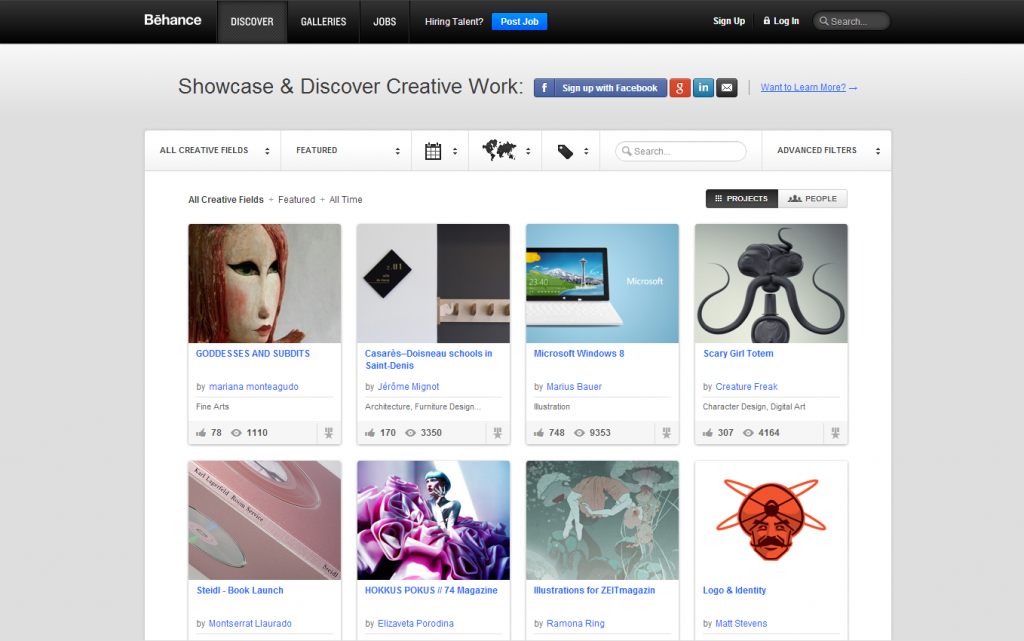
Task: Open the Scary Girl Totem project thumbnail
Action: coord(770,283)
